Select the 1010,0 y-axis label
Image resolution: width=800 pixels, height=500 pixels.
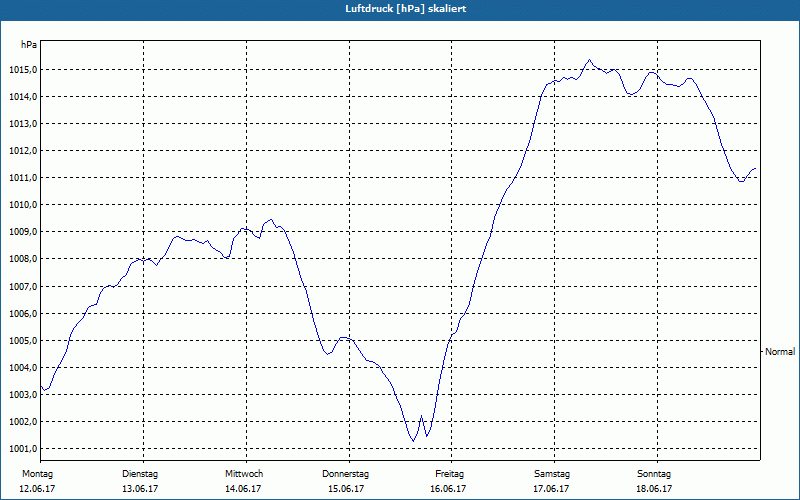click(23, 205)
